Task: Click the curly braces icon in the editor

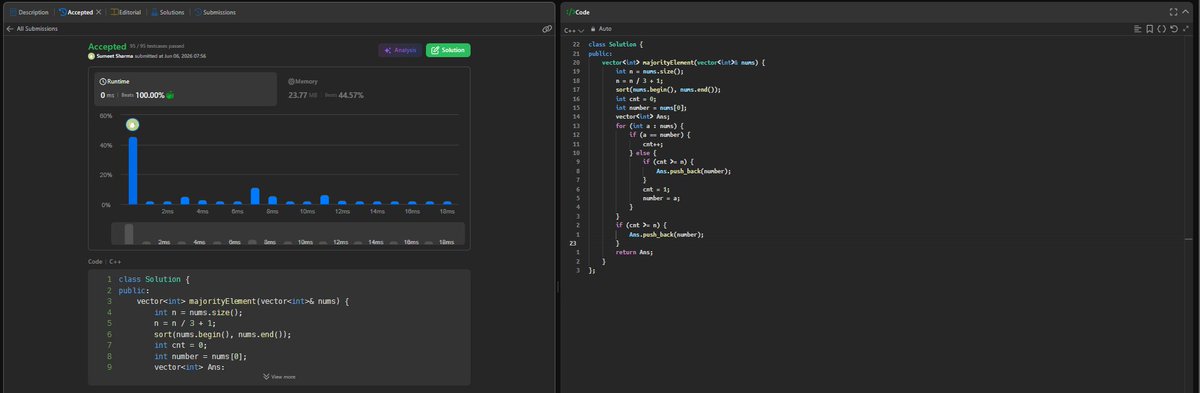Action: coord(1162,29)
